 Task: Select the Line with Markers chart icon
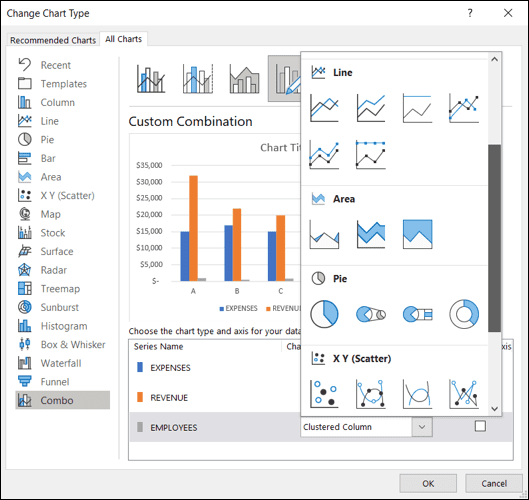[464, 108]
